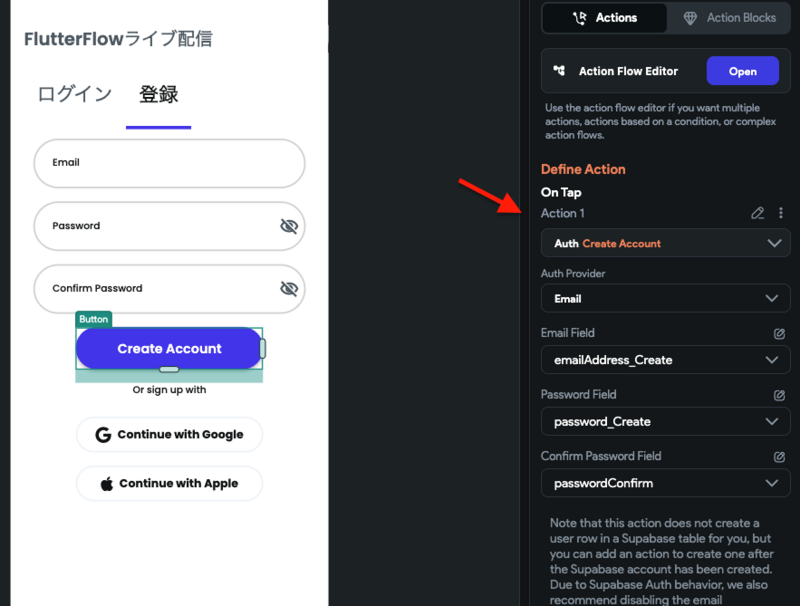Click the Confirm Password input field

point(169,289)
